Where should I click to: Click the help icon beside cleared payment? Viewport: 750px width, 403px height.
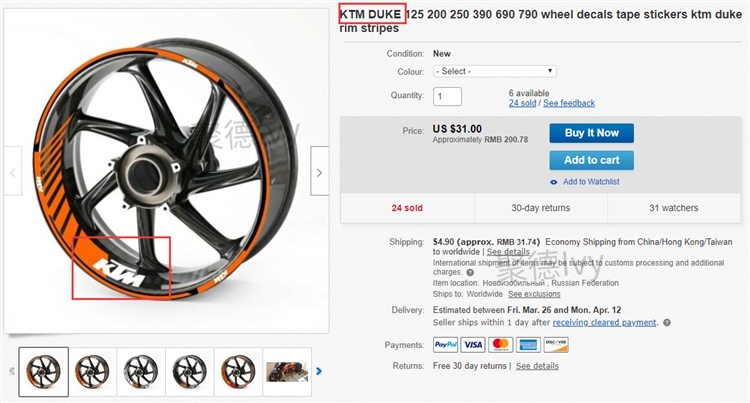point(667,323)
